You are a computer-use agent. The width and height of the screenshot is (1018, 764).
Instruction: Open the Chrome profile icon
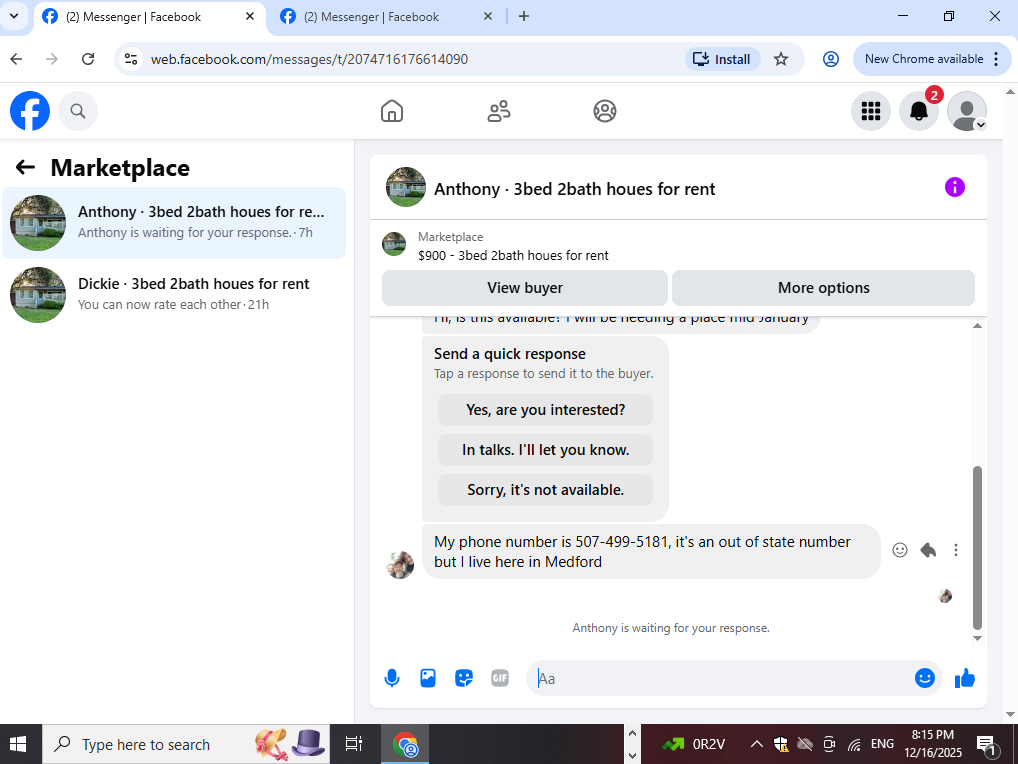click(830, 59)
